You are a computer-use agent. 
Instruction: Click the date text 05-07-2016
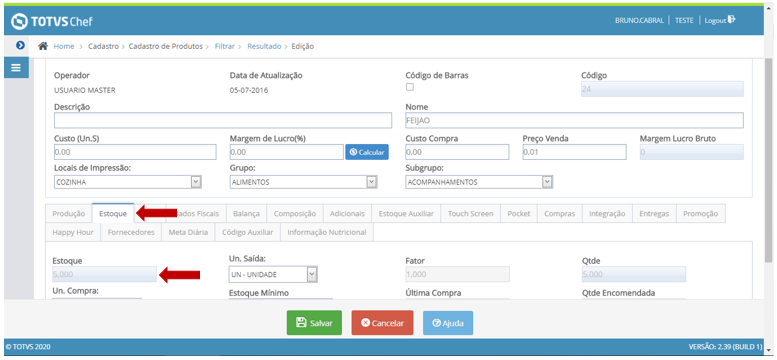[x=249, y=91]
